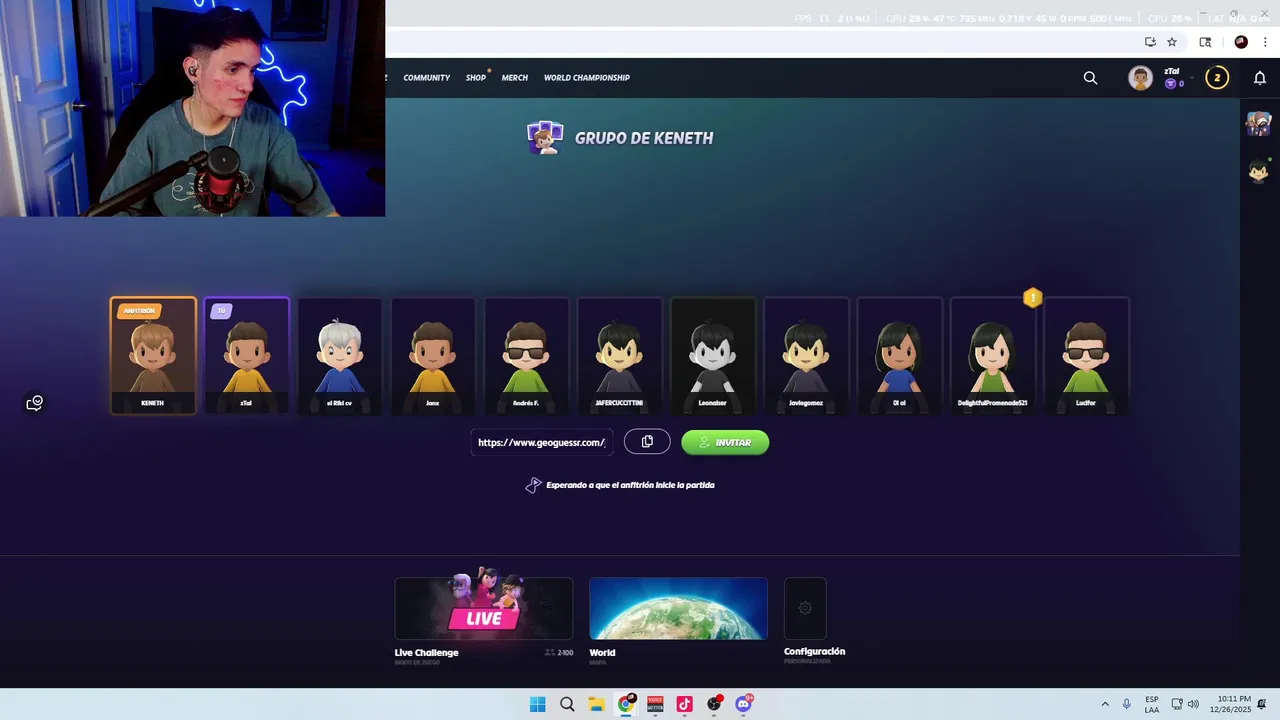1280x720 pixels.
Task: Click the Tú badge on zTal card
Action: [x=222, y=311]
